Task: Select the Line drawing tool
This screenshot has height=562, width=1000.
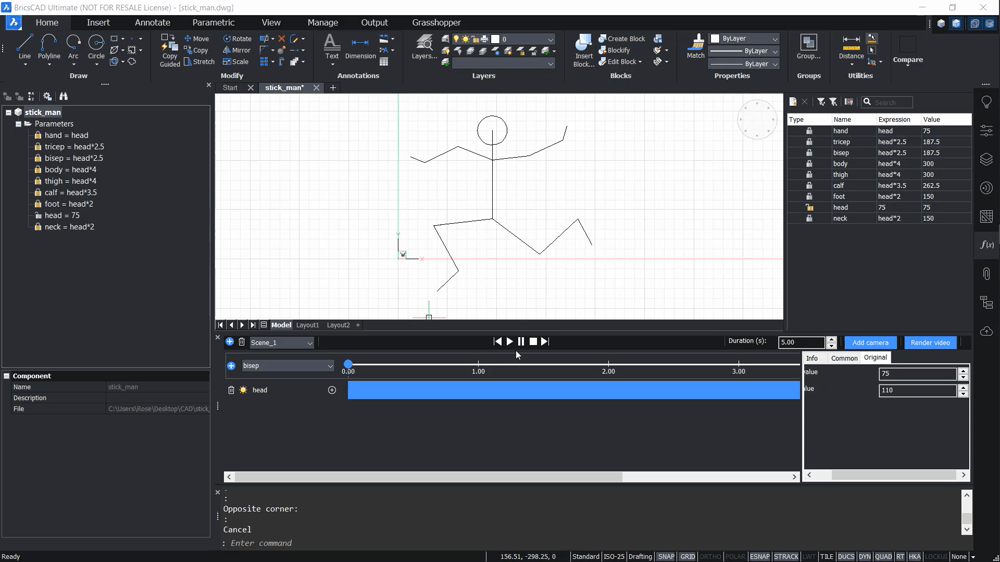Action: [x=24, y=48]
